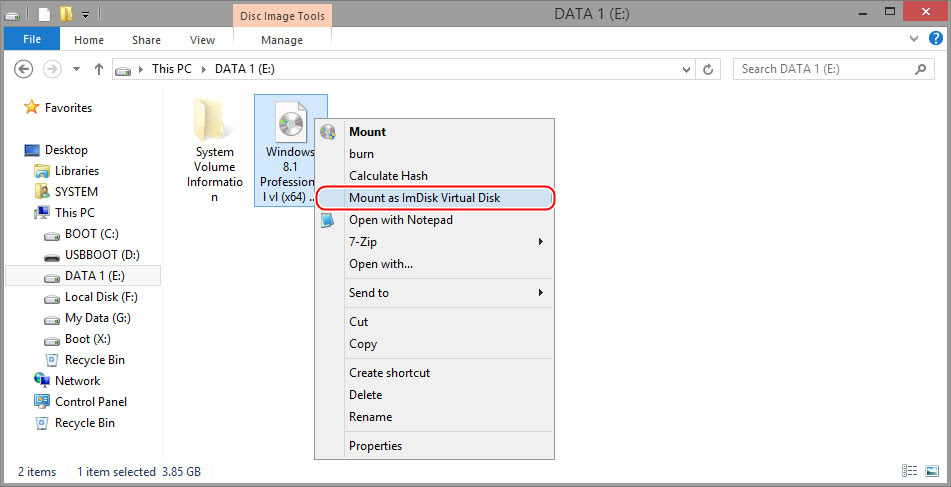Viewport: 951px width, 487px height.
Task: Switch to large icons view in status bar
Action: pos(932,471)
